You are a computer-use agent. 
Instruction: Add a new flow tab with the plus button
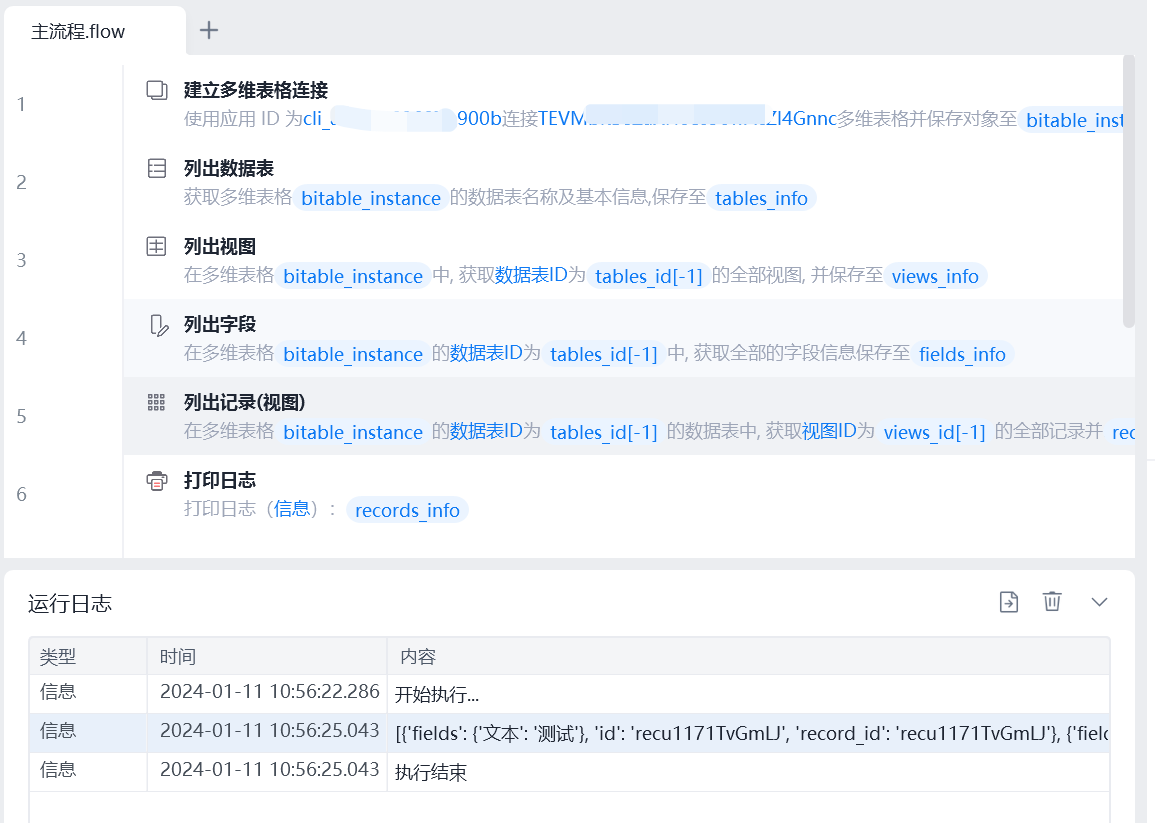[209, 30]
